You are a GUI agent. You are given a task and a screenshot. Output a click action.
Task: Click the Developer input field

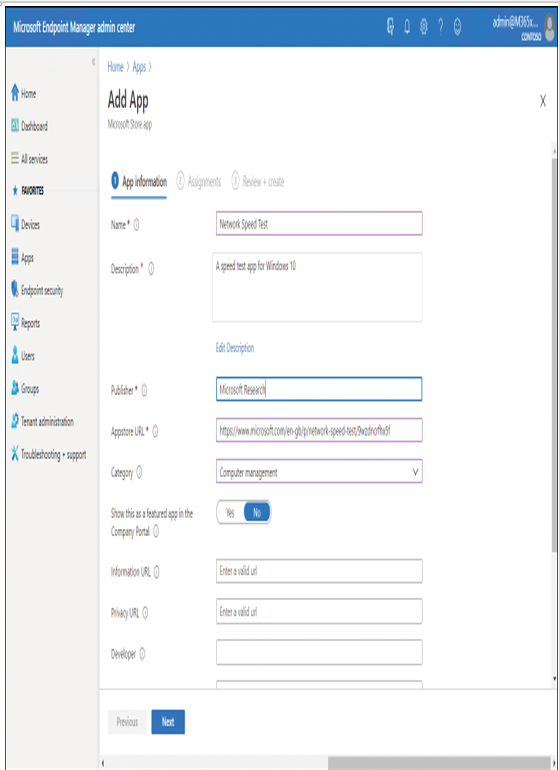319,652
